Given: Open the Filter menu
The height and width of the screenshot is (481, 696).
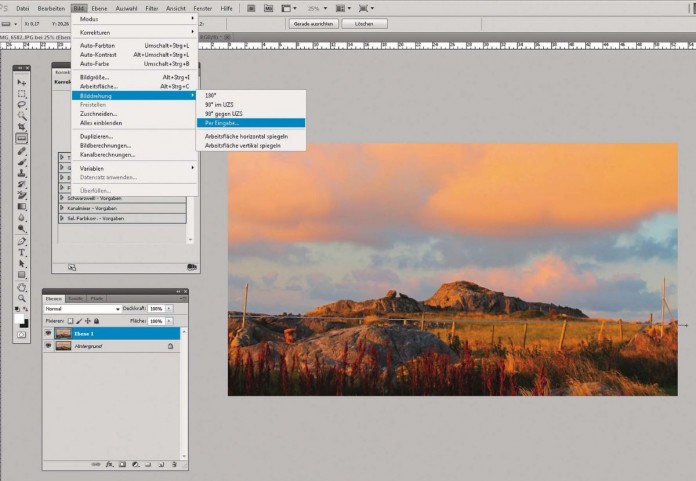Looking at the screenshot, I should (152, 8).
